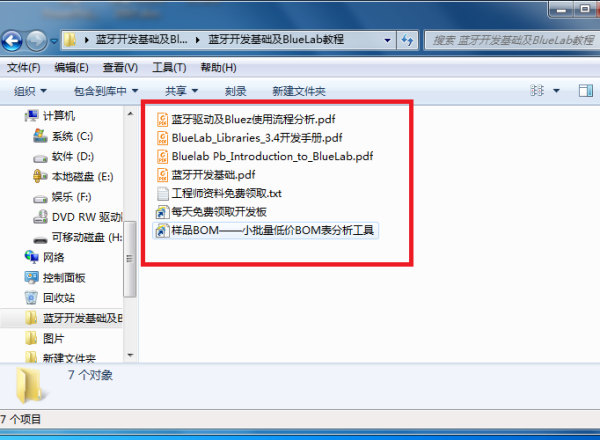This screenshot has height=440, width=600.
Task: Click the Back navigation arrow
Action: pos(12,41)
